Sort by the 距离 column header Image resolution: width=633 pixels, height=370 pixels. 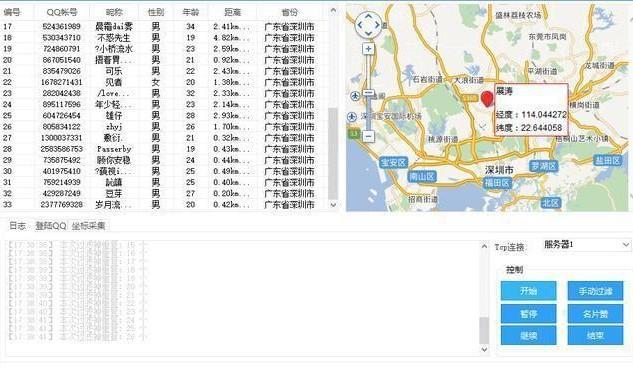(x=233, y=12)
